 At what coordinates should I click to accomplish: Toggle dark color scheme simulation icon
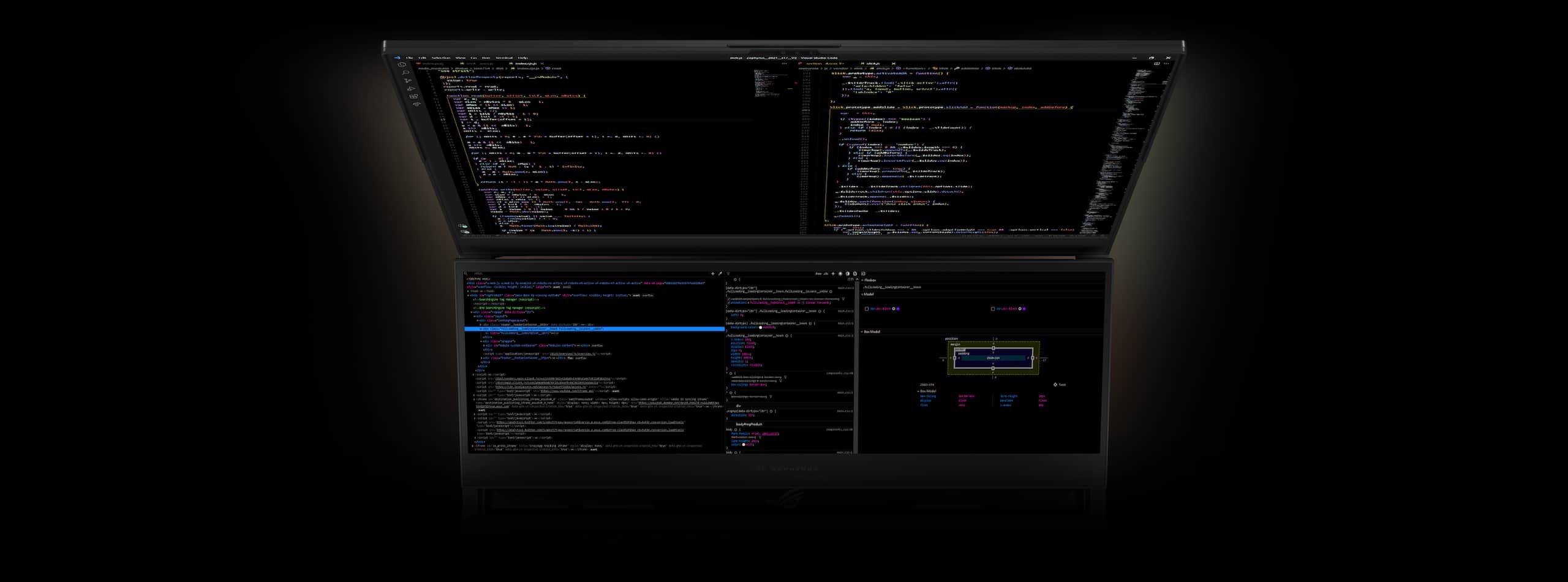[x=848, y=274]
